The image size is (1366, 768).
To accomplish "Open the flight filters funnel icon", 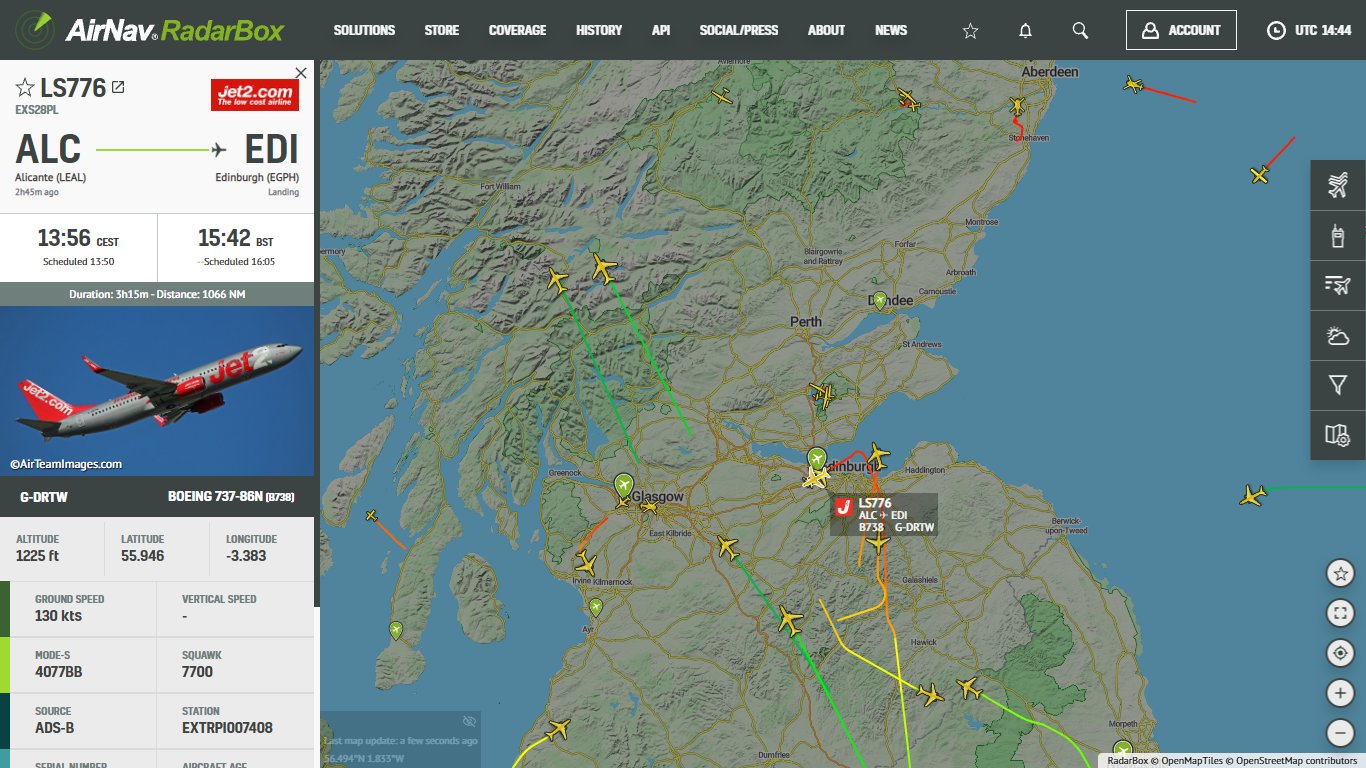I will coord(1337,386).
